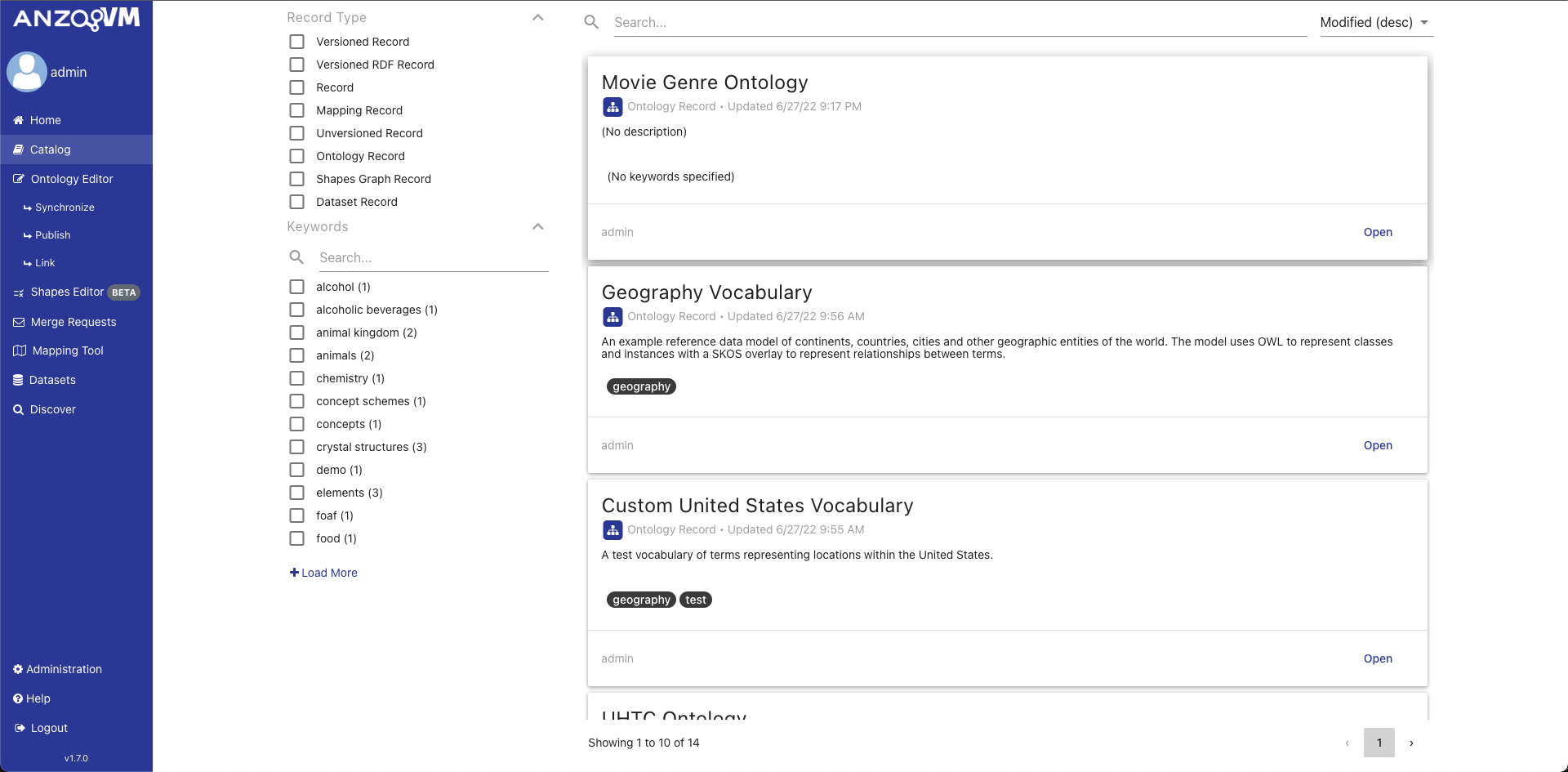Collapse the Record Type filter section
The image size is (1568, 772).
537,17
